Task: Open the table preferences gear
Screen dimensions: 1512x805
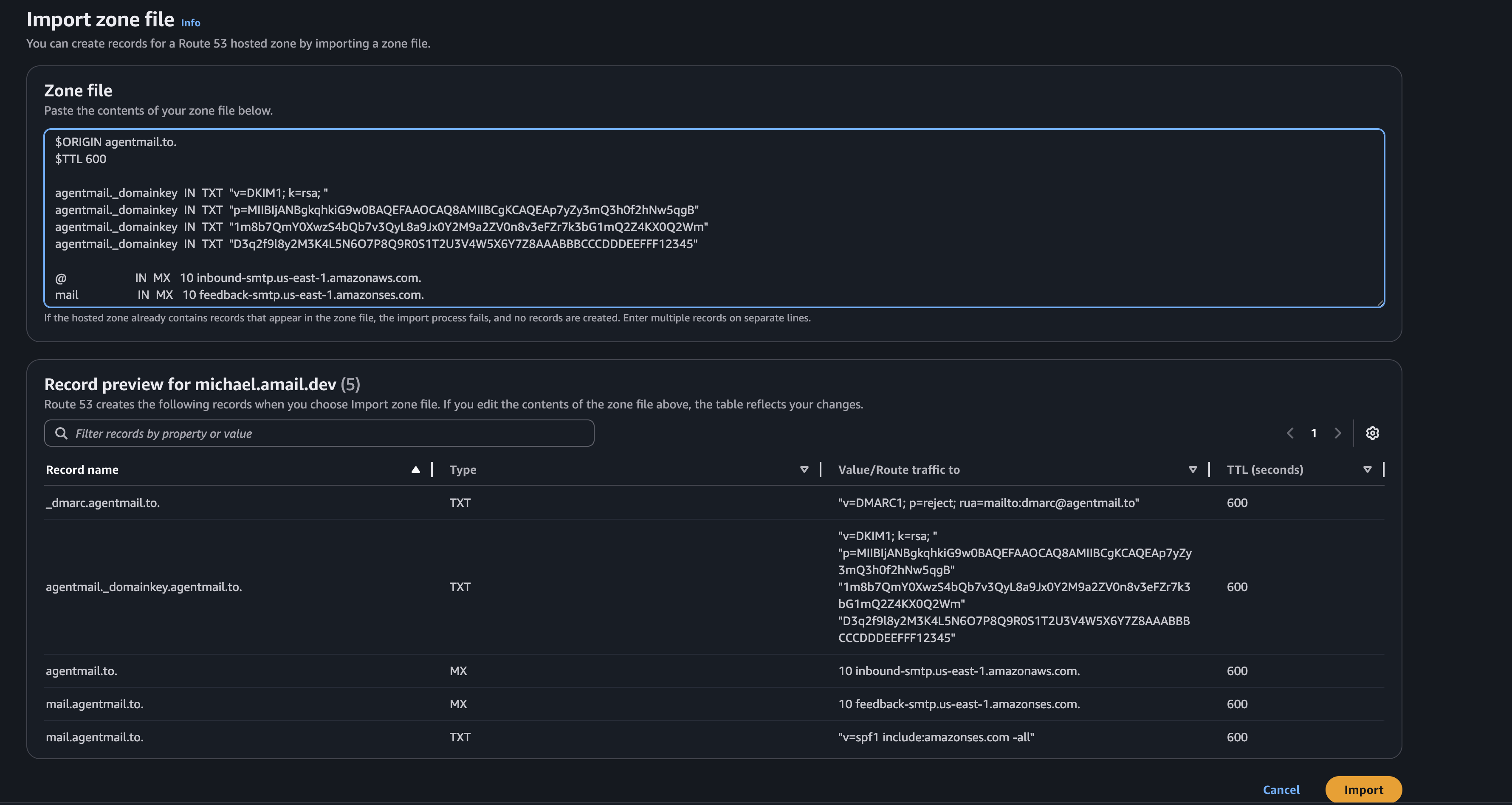Action: [1372, 433]
